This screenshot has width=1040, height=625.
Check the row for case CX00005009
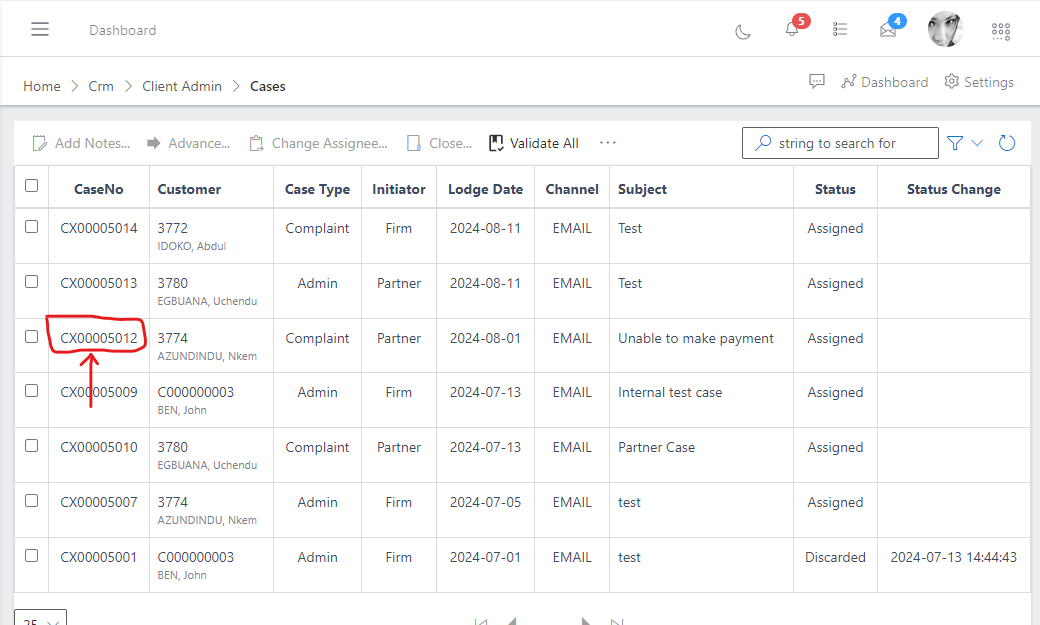click(32, 391)
